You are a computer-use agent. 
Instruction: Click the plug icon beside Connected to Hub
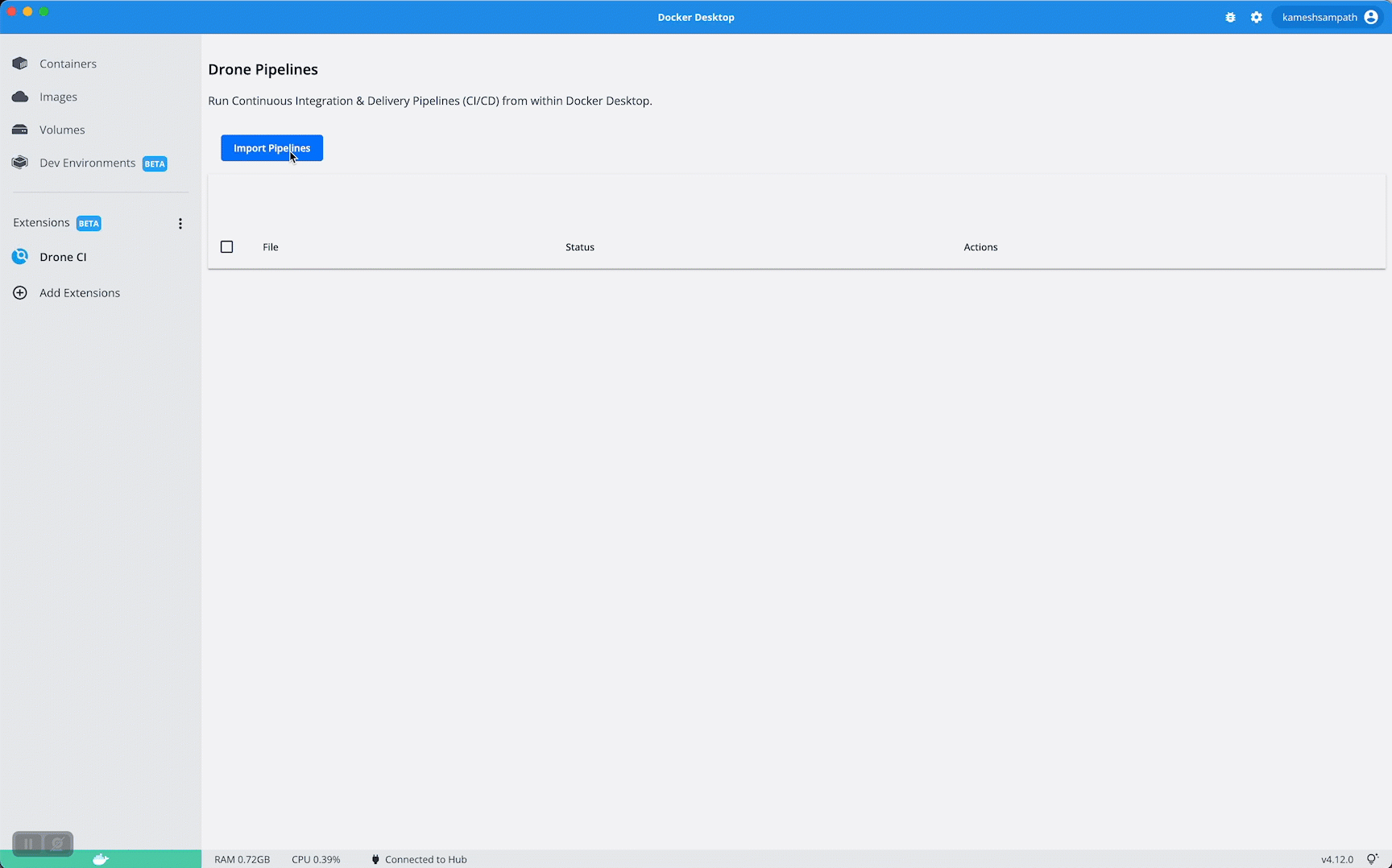[375, 859]
